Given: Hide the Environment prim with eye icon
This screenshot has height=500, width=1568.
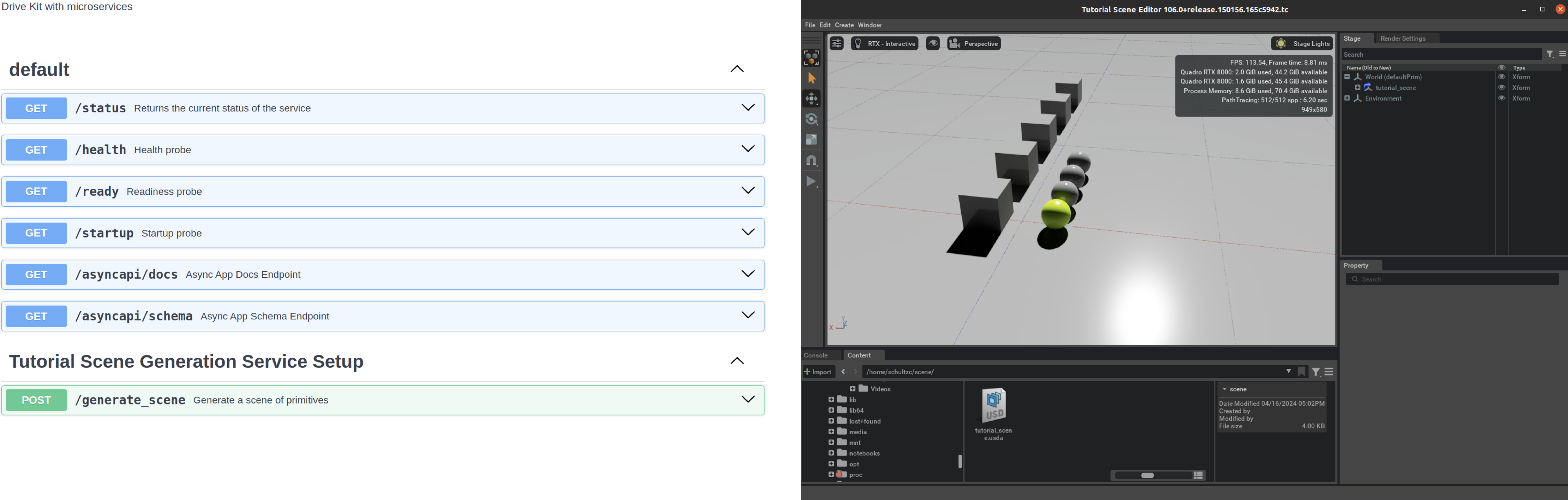Looking at the screenshot, I should point(1501,98).
